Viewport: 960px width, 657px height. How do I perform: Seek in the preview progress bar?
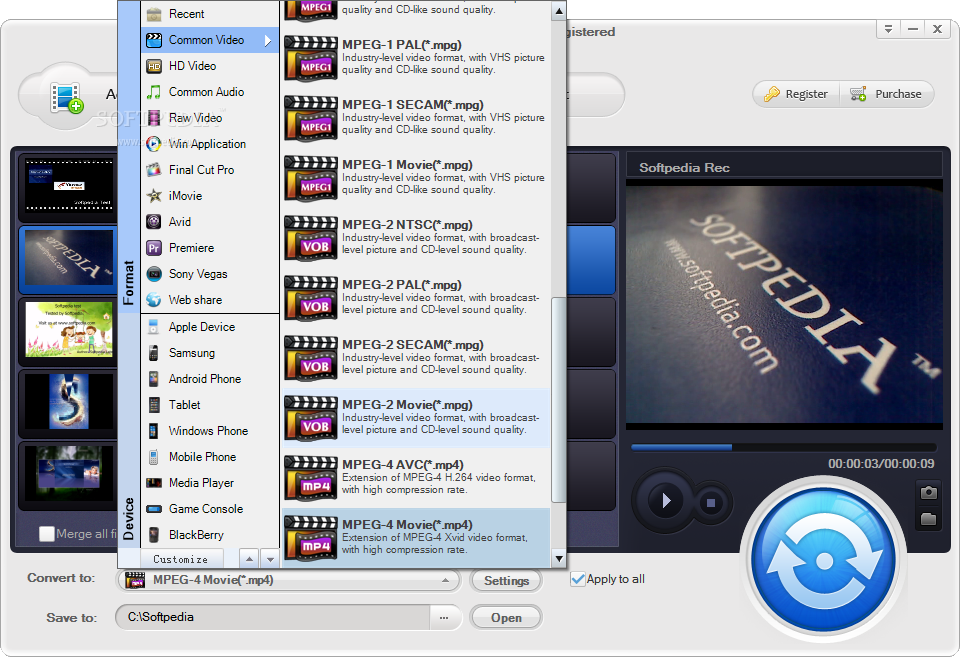[783, 448]
